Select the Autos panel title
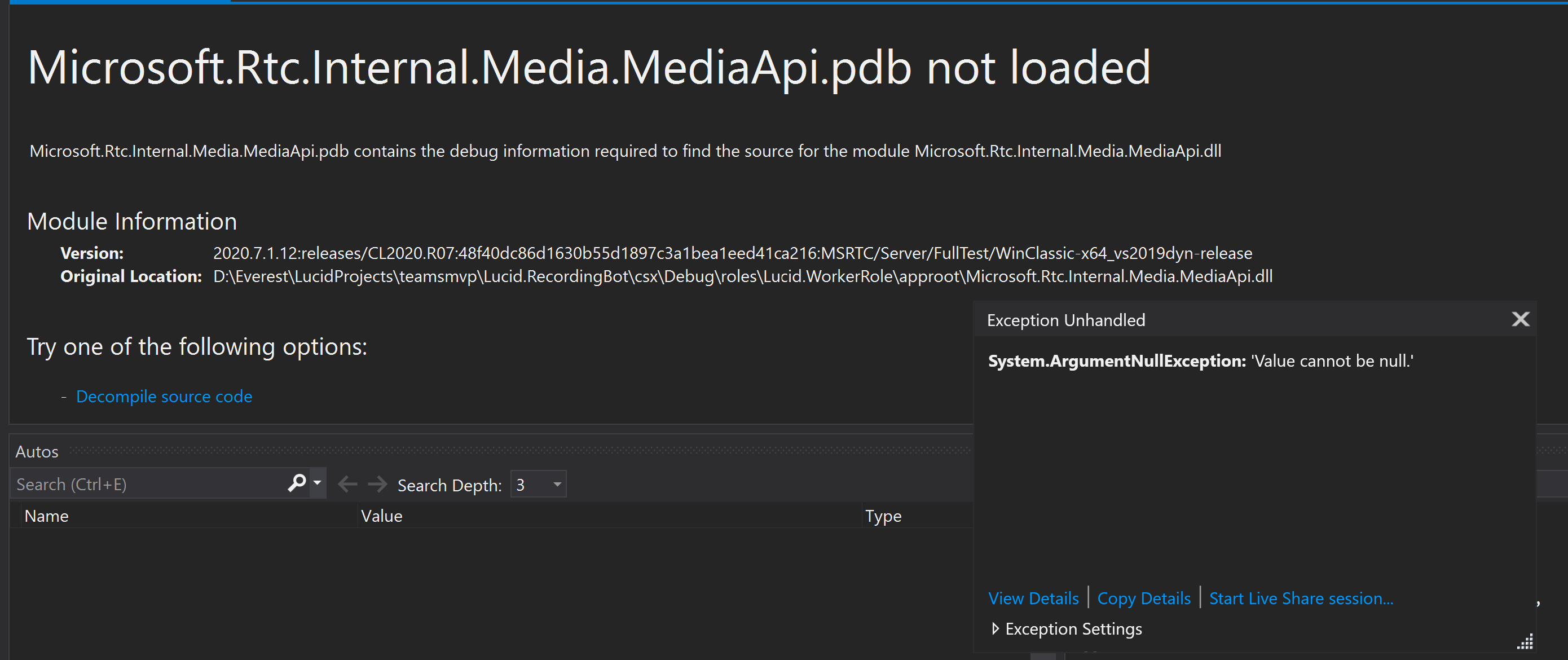This screenshot has width=1568, height=660. pyautogui.click(x=36, y=451)
